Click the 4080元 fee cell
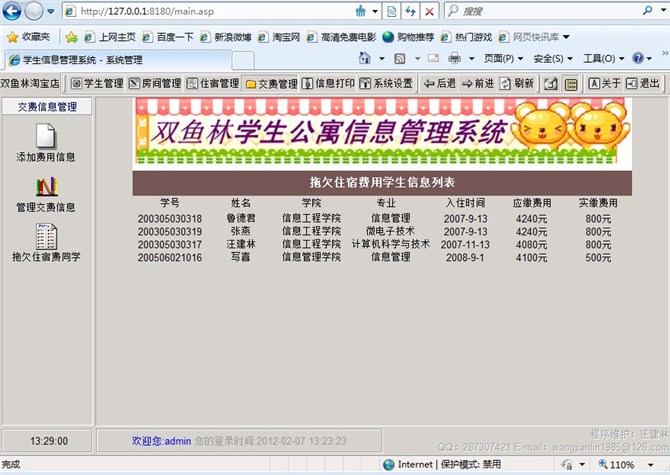The image size is (670, 475). click(531, 244)
